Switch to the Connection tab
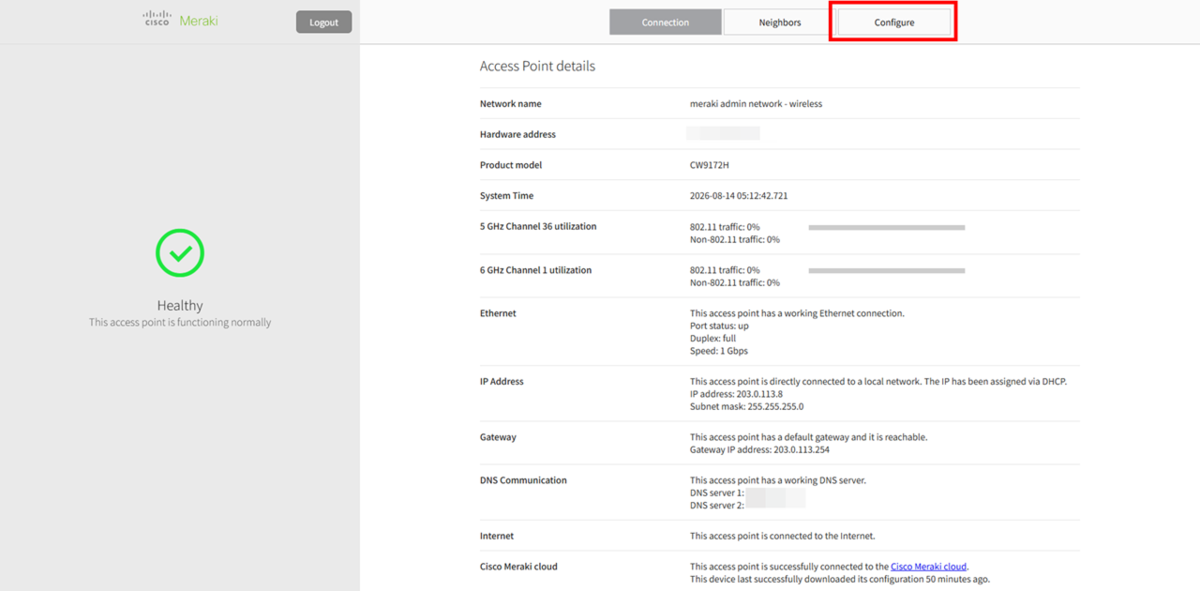1200x591 pixels. point(665,22)
